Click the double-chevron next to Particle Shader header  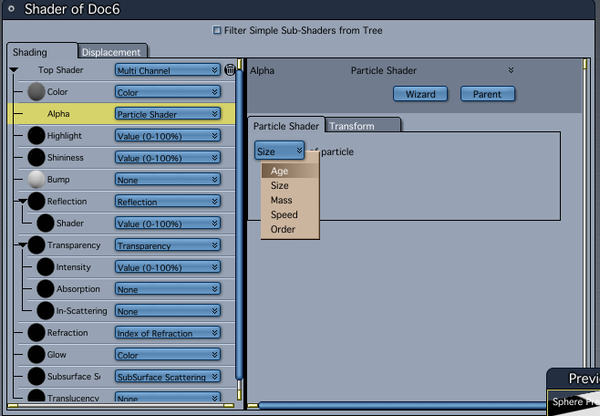511,70
